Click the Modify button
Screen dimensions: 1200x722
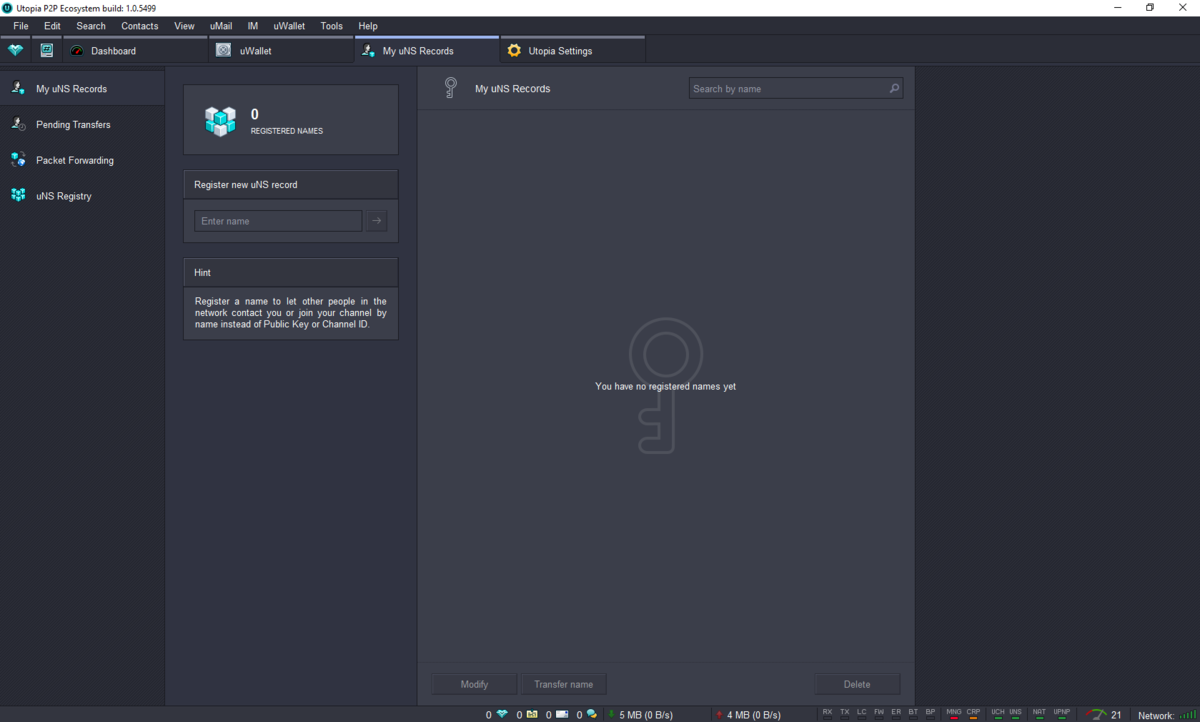pyautogui.click(x=474, y=684)
